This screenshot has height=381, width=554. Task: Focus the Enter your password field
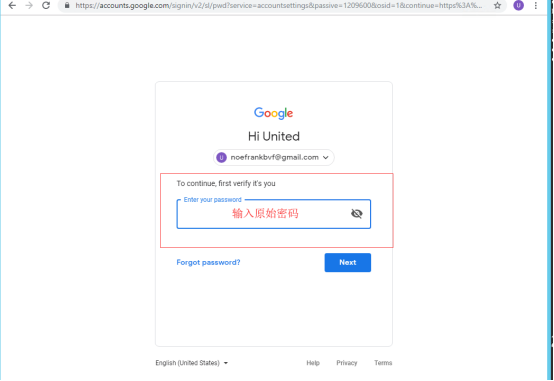coord(273,214)
